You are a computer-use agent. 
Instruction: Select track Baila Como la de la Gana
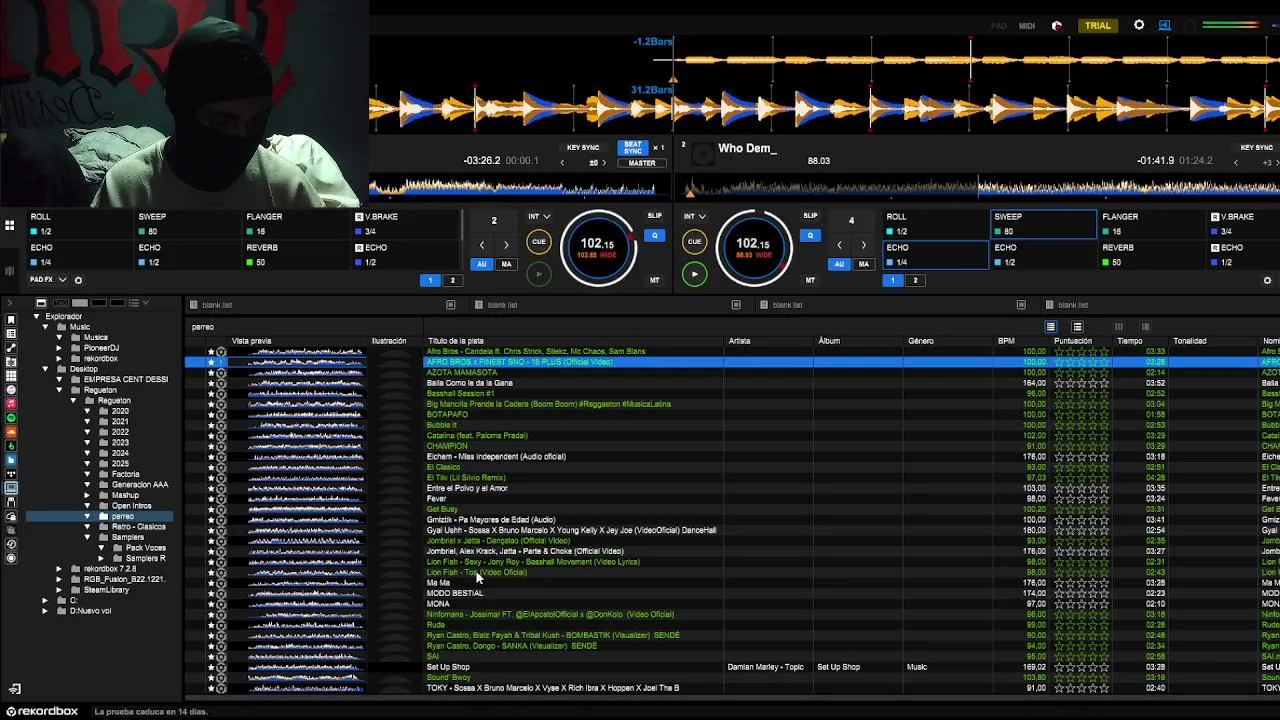469,383
